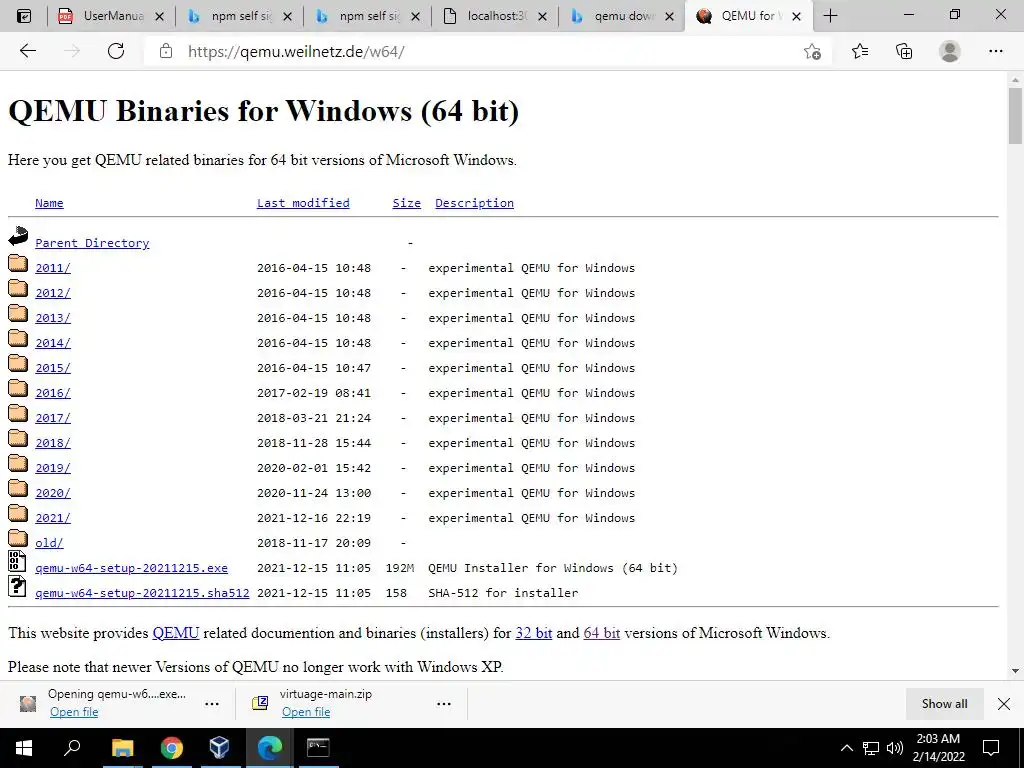Open volume control in system tray
This screenshot has width=1024, height=768.
coord(895,748)
